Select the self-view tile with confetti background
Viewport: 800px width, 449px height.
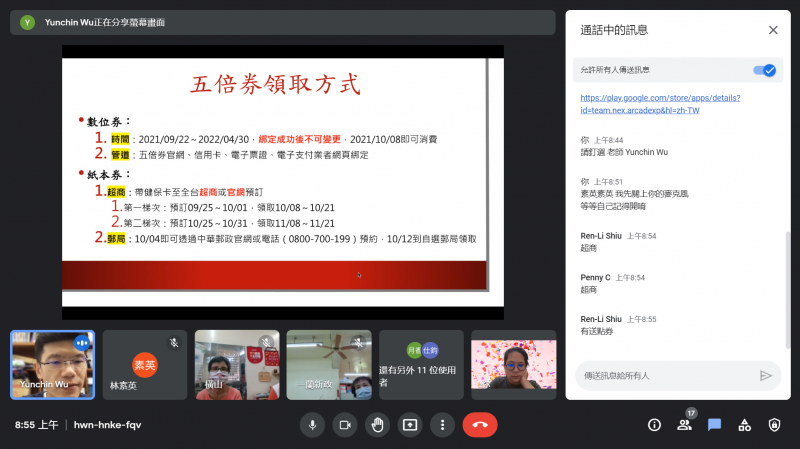514,365
